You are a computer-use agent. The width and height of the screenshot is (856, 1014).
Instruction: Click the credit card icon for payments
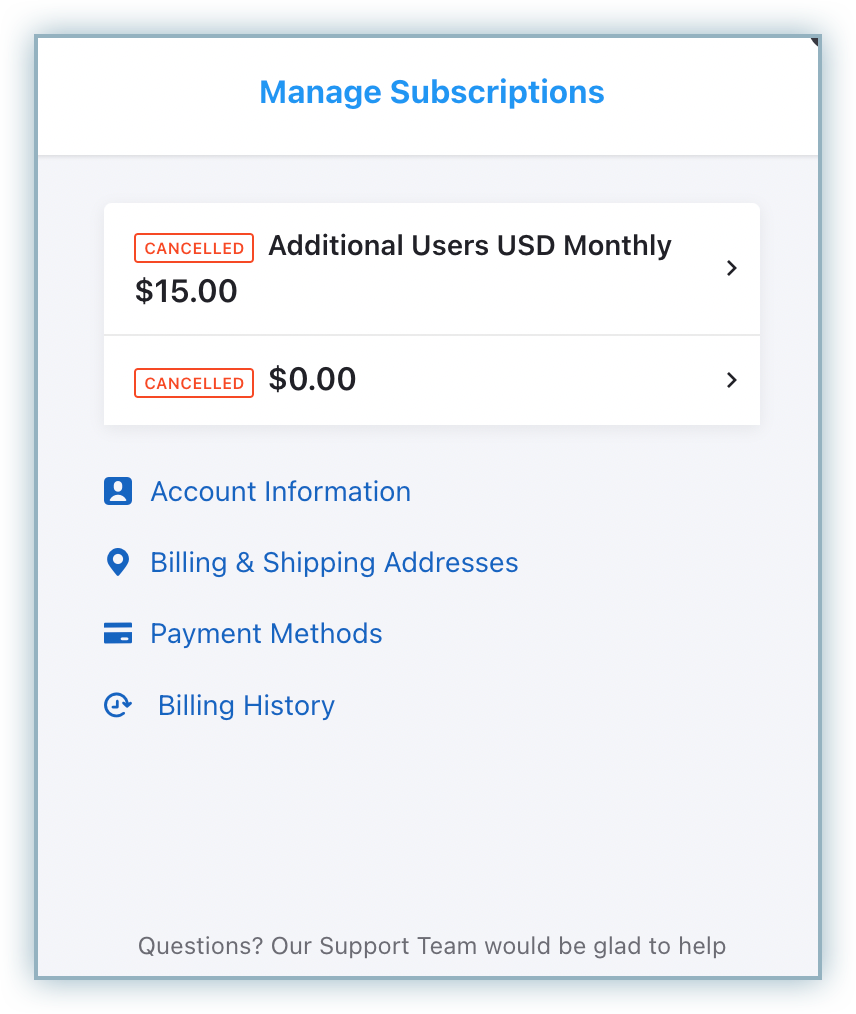(x=118, y=634)
